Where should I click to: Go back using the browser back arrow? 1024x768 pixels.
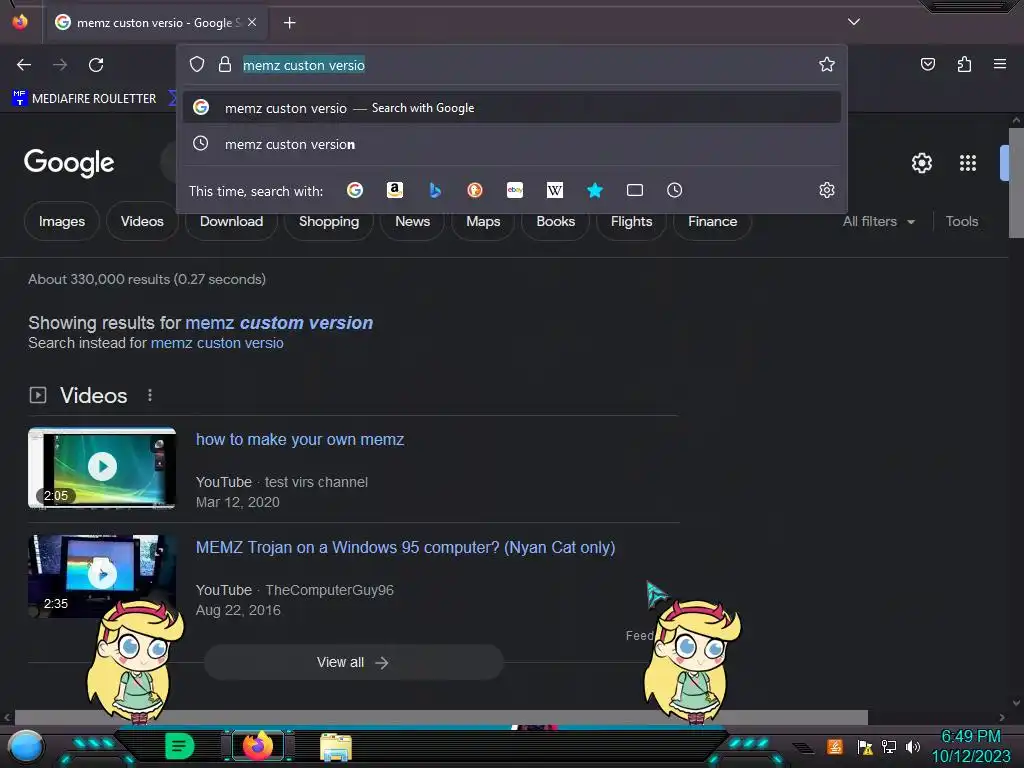(24, 65)
